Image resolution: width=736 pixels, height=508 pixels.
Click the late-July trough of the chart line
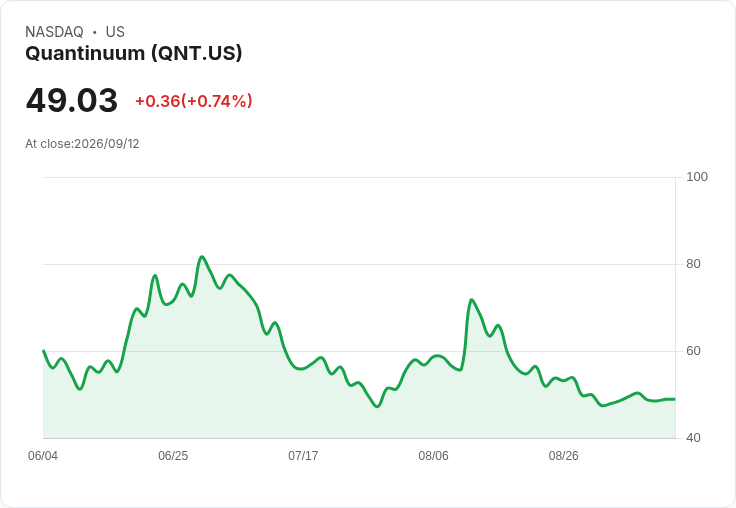point(377,407)
